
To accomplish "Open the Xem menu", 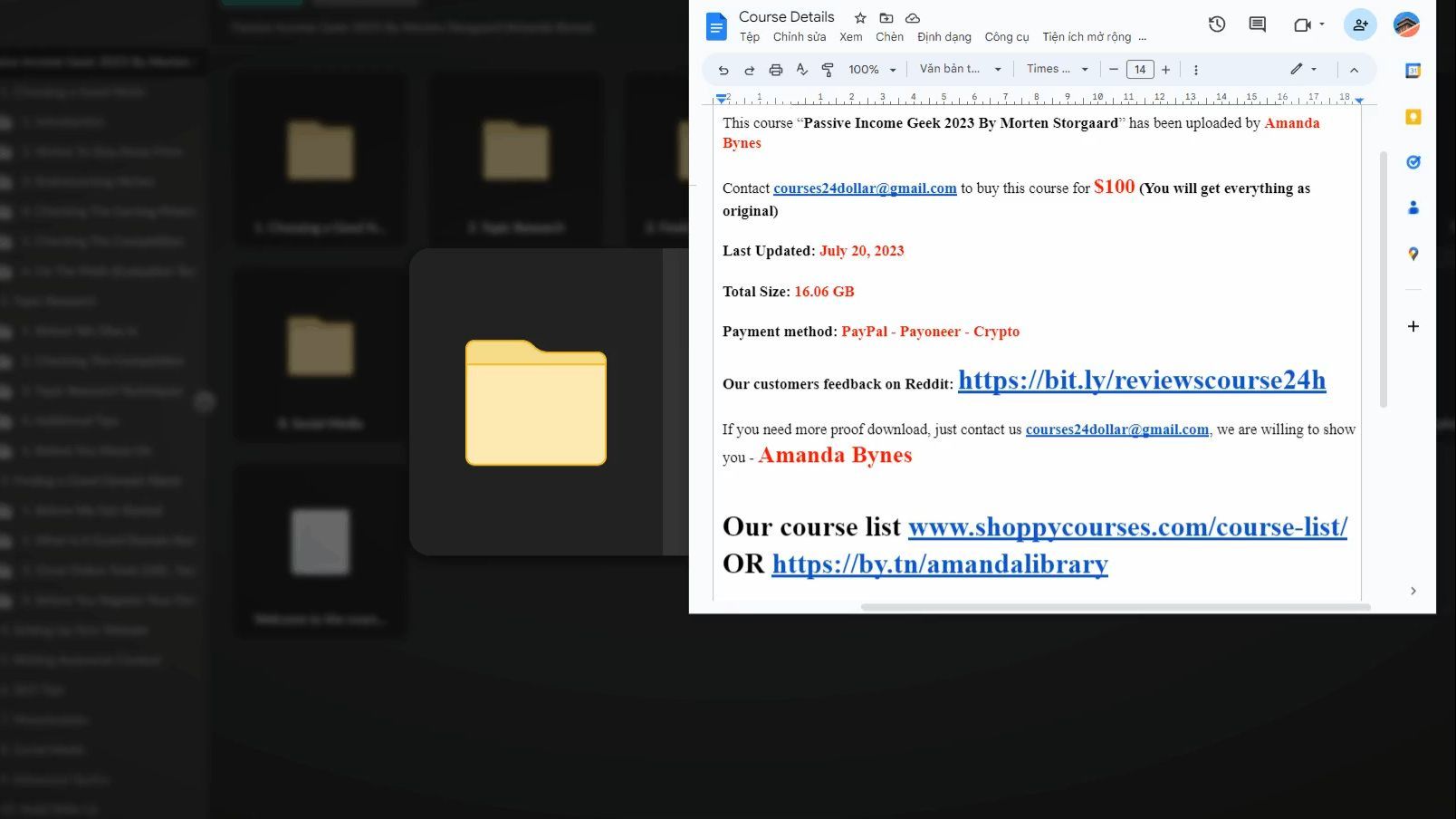I will [x=851, y=37].
